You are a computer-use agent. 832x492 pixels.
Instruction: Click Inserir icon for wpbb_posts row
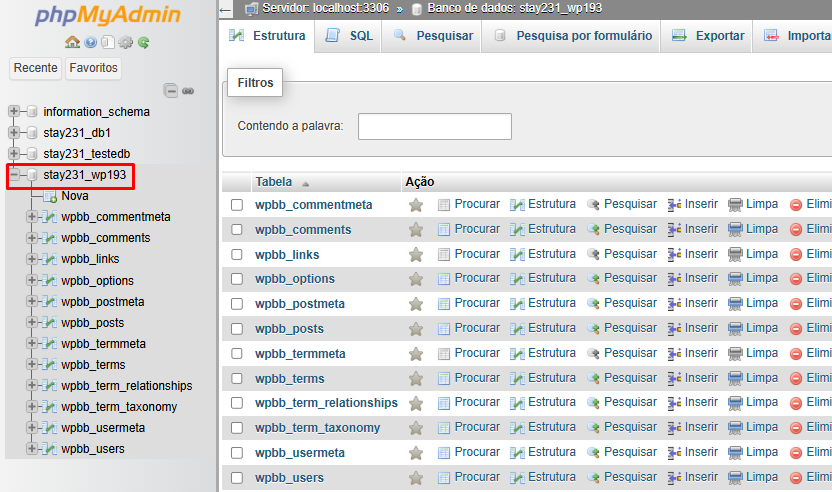[x=674, y=329]
